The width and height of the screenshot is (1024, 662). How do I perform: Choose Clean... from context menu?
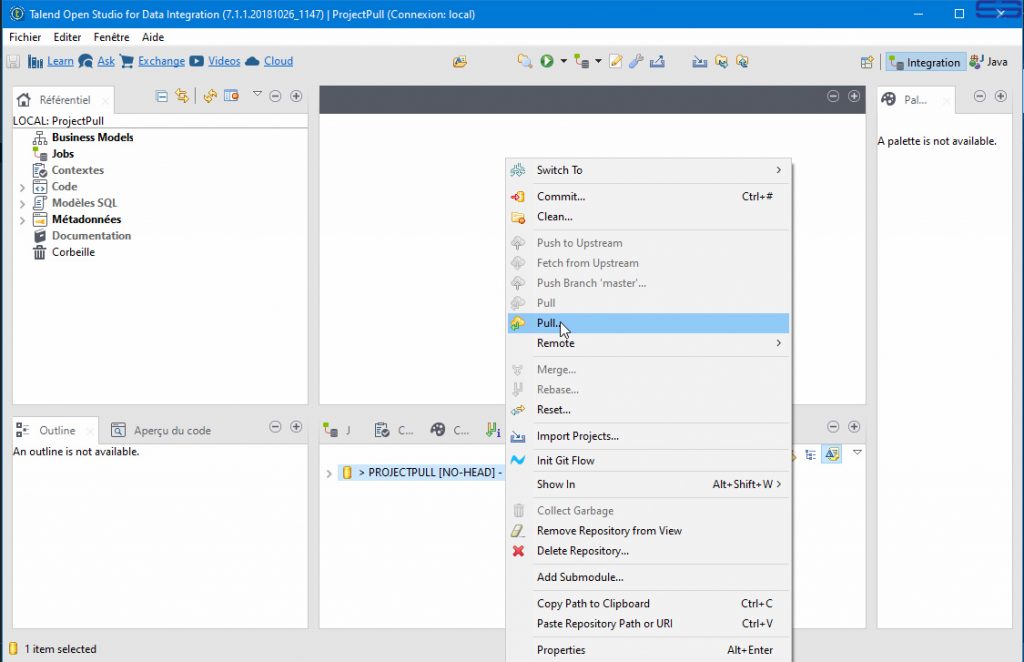pos(648,217)
